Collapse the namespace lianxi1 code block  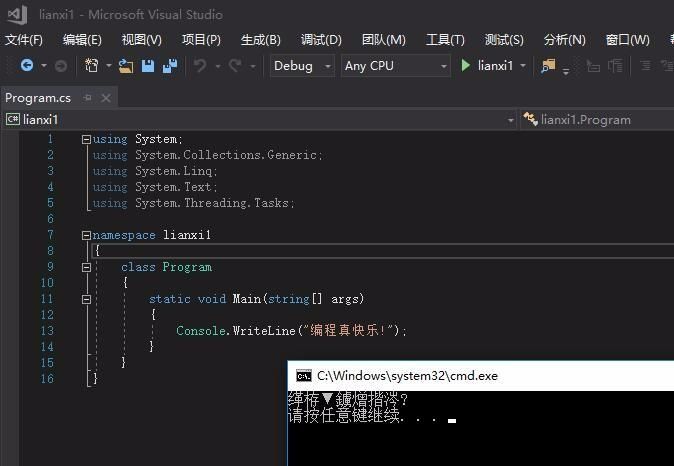coord(86,235)
